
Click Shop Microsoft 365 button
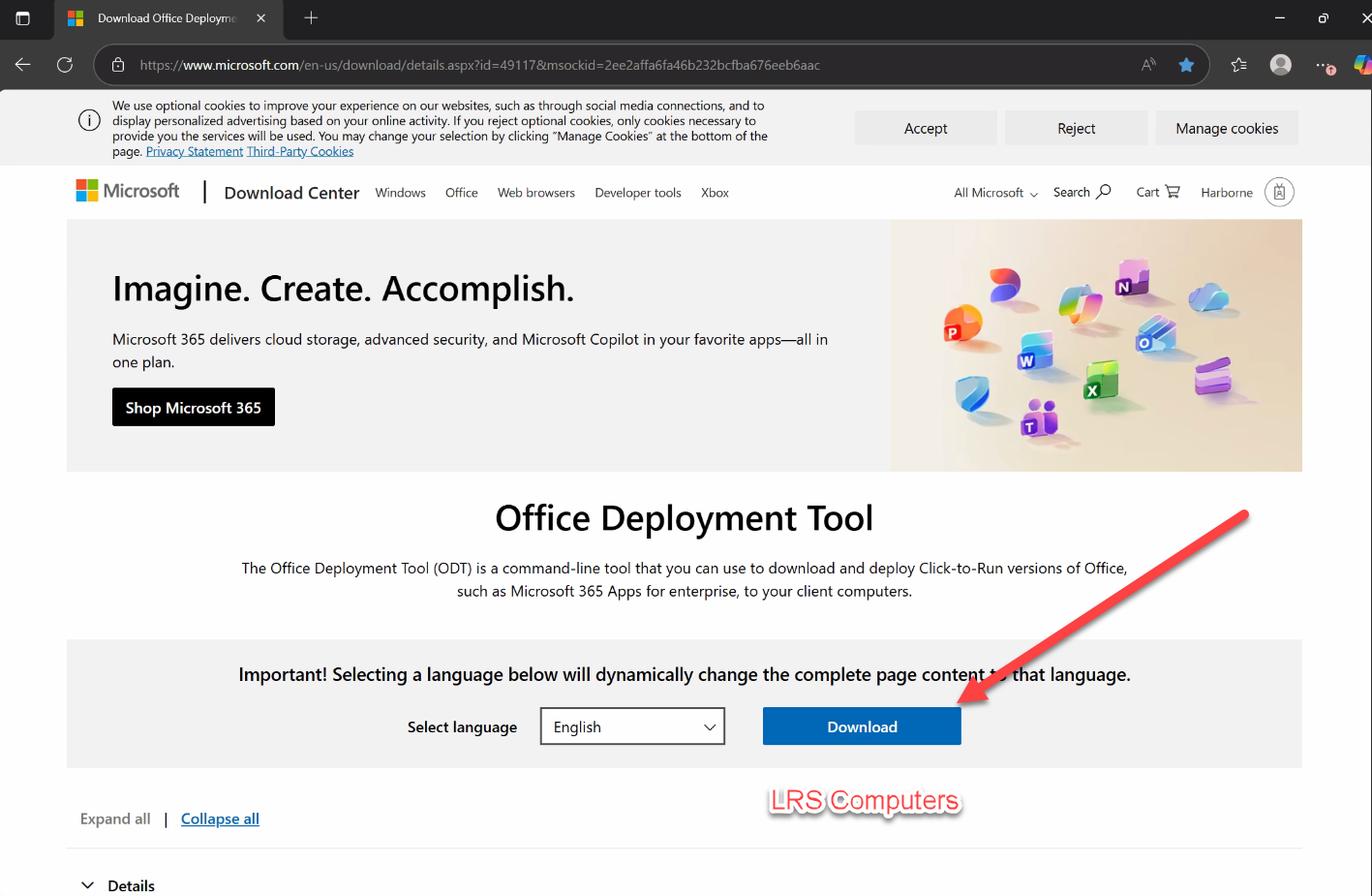coord(194,407)
